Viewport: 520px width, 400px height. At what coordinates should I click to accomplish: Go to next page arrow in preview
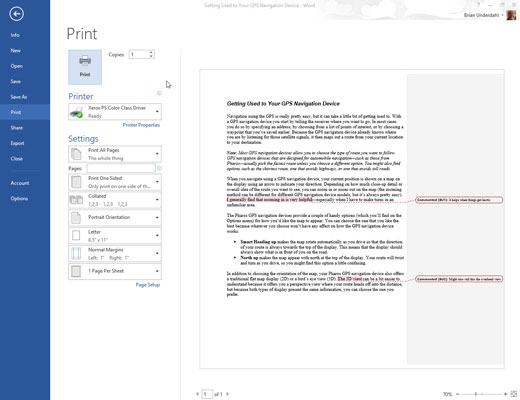click(x=228, y=394)
